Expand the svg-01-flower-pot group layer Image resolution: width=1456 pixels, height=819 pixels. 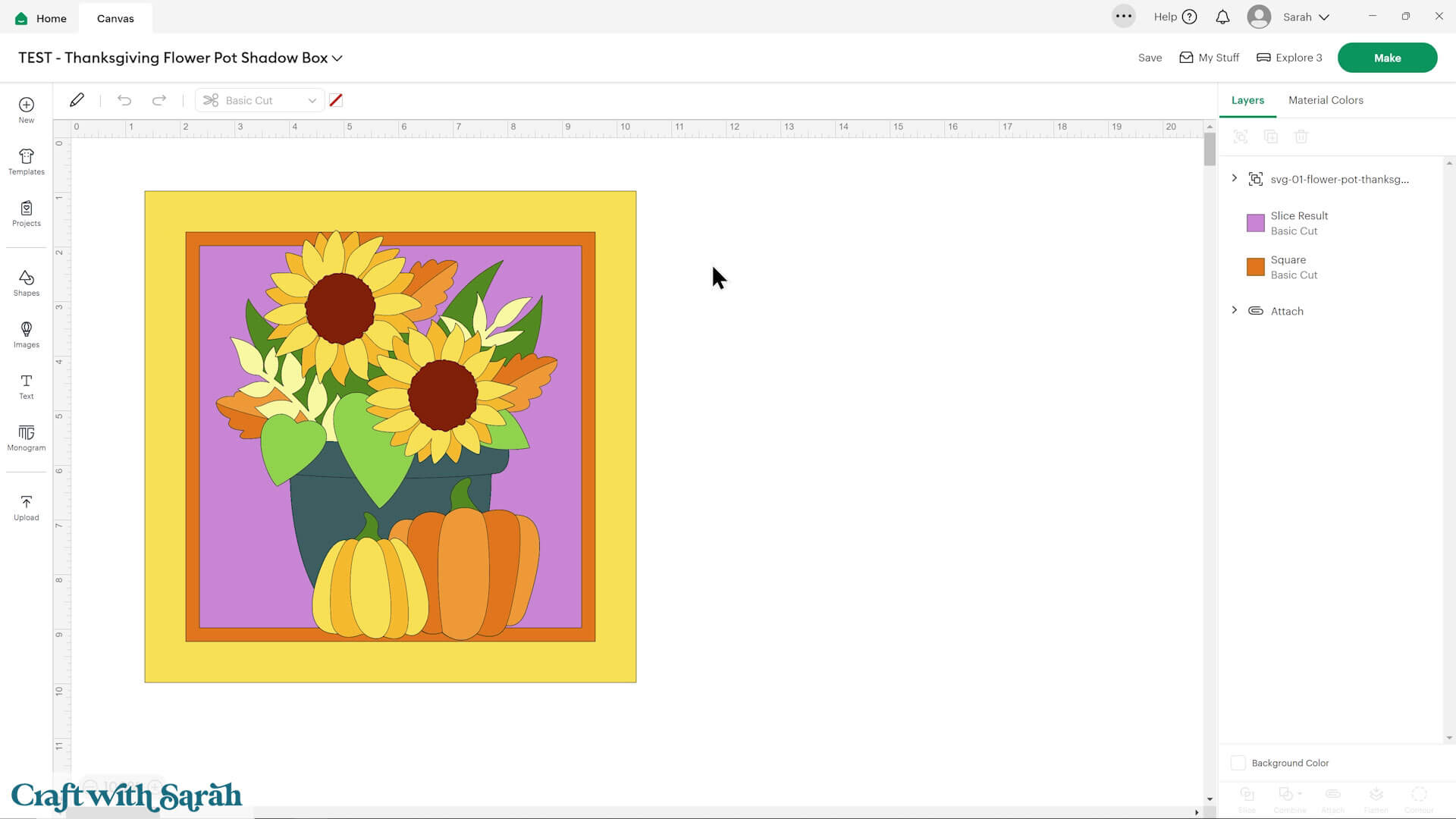tap(1235, 178)
